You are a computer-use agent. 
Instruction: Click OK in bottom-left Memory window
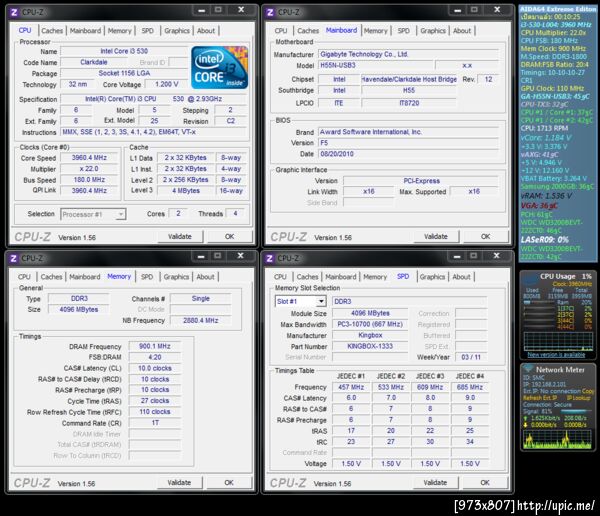pyautogui.click(x=229, y=483)
